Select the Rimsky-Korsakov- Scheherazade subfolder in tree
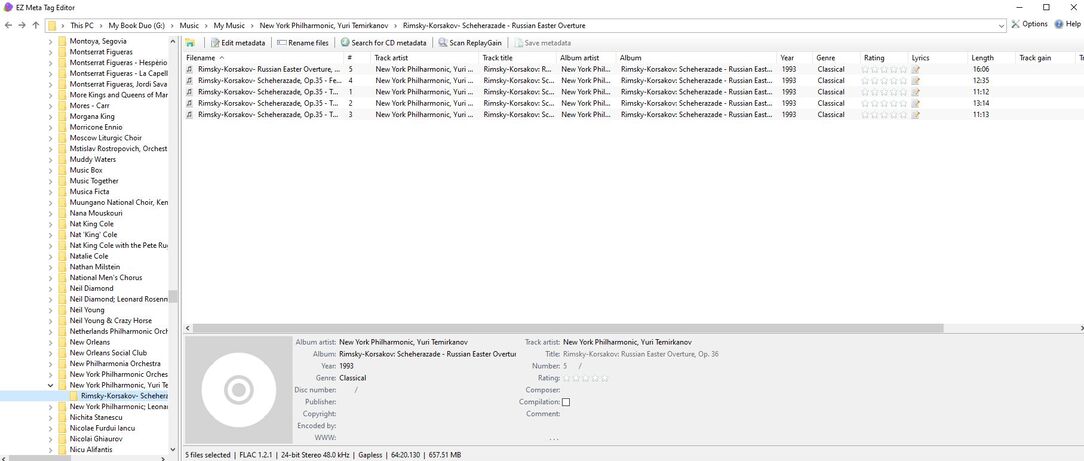 [x=124, y=396]
